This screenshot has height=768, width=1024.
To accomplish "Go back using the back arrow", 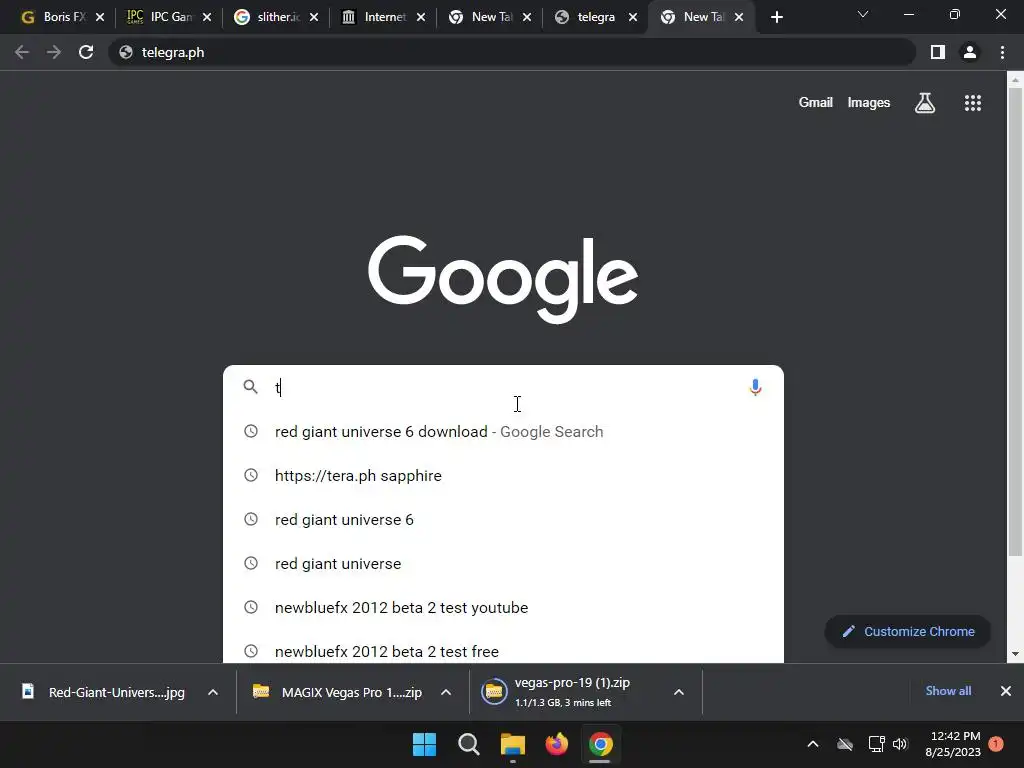I will (22, 52).
